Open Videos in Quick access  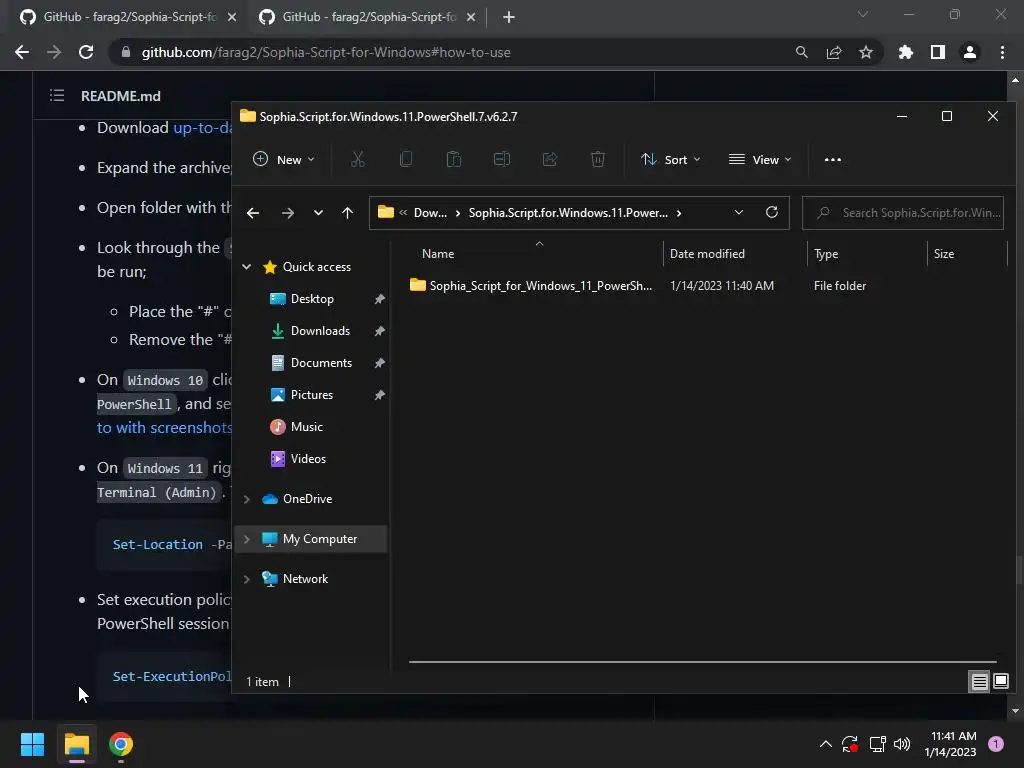[308, 459]
